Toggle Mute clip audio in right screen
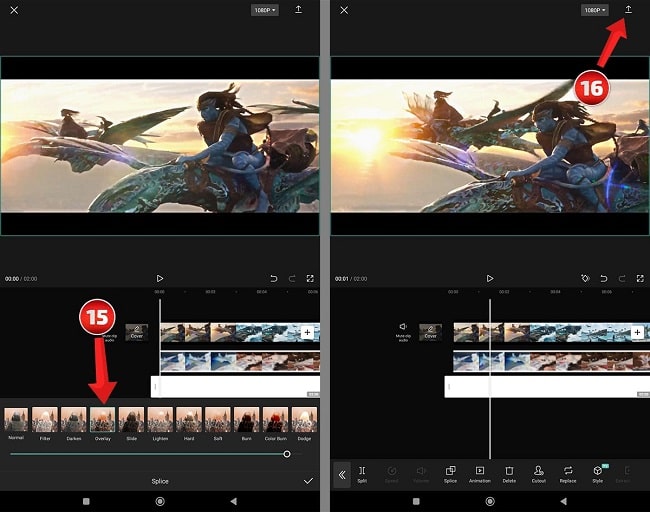 [x=403, y=332]
